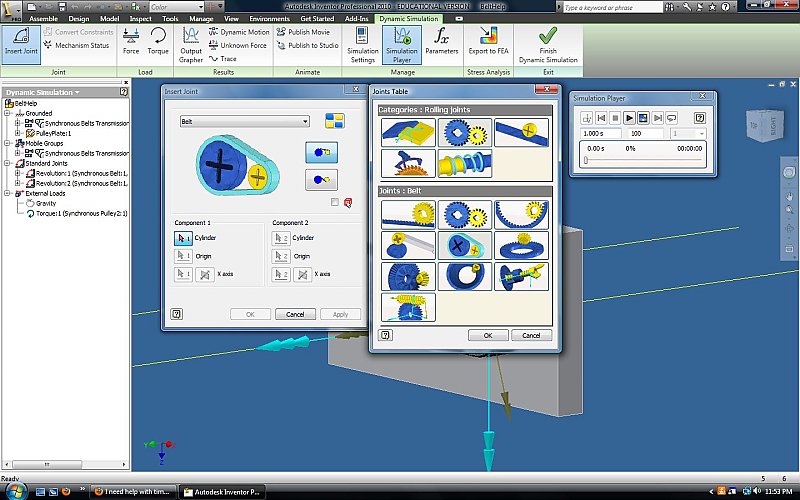Click the Insert Joint ribbon tool
Screen dimensions: 800x500
(x=21, y=44)
